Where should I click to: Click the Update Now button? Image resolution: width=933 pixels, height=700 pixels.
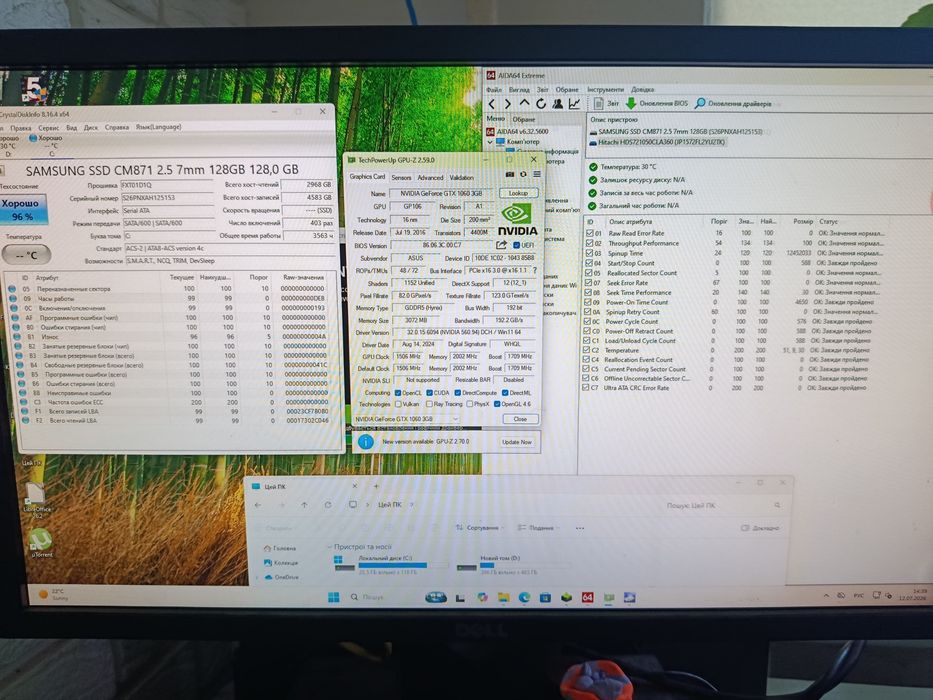517,442
